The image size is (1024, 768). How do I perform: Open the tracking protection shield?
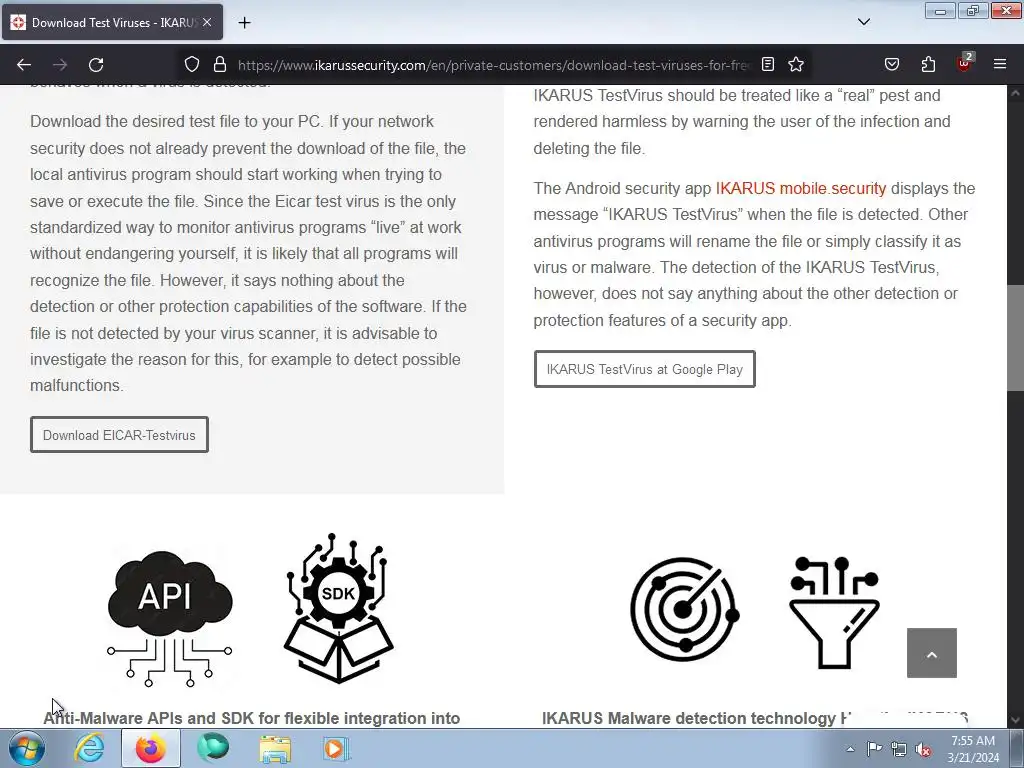191,64
